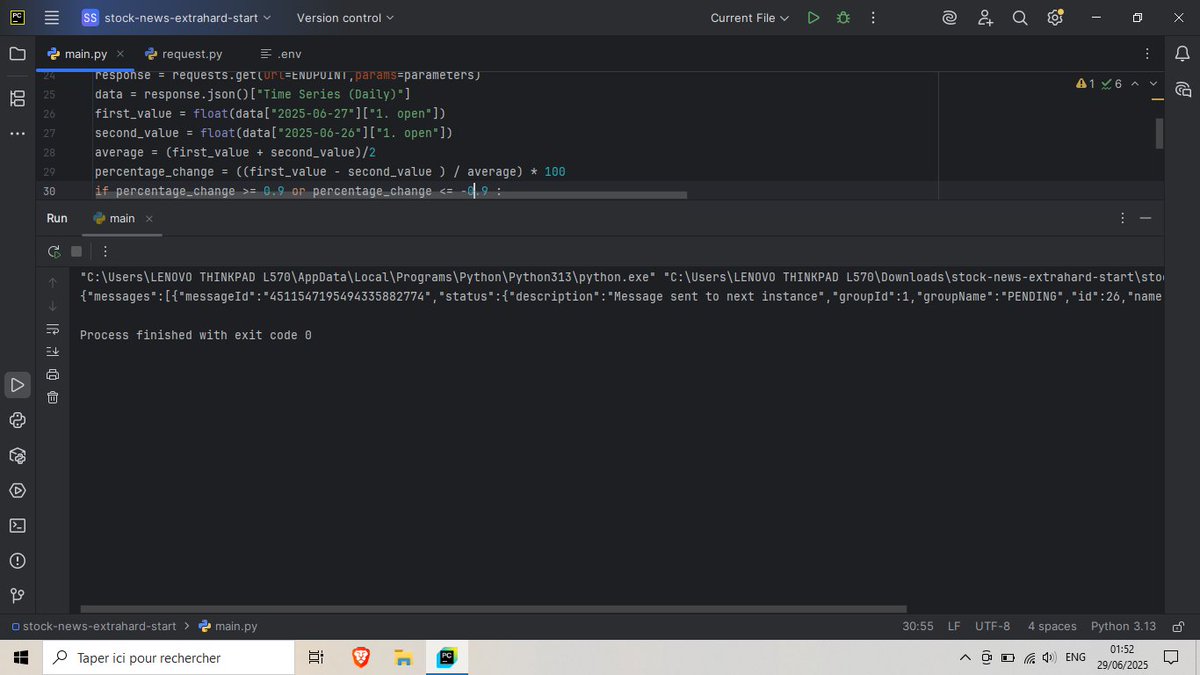The width and height of the screenshot is (1200, 675).
Task: Open Search Everywhere magnifier icon
Action: tap(1020, 18)
